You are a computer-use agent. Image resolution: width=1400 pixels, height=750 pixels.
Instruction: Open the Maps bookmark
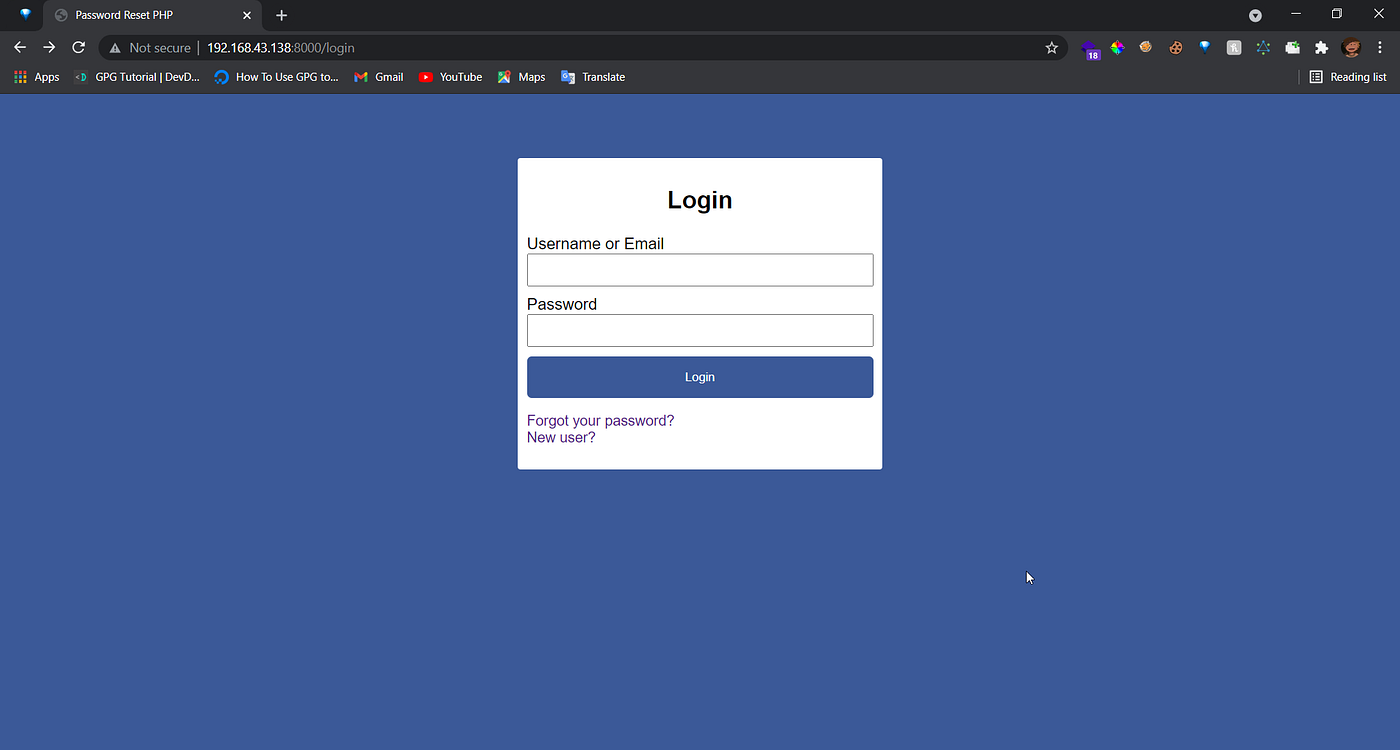(x=520, y=76)
